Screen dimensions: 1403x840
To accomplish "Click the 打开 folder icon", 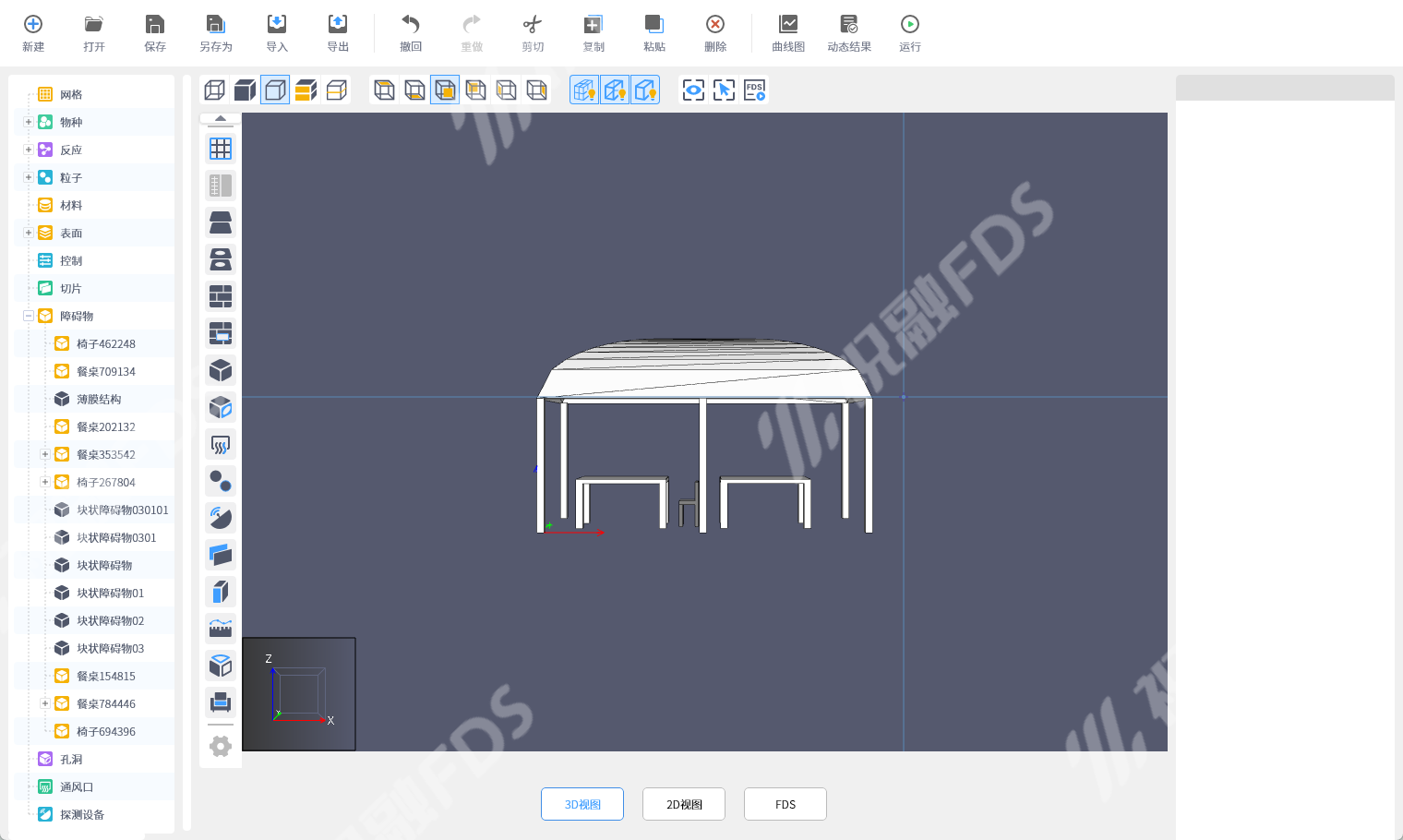I will point(94,24).
